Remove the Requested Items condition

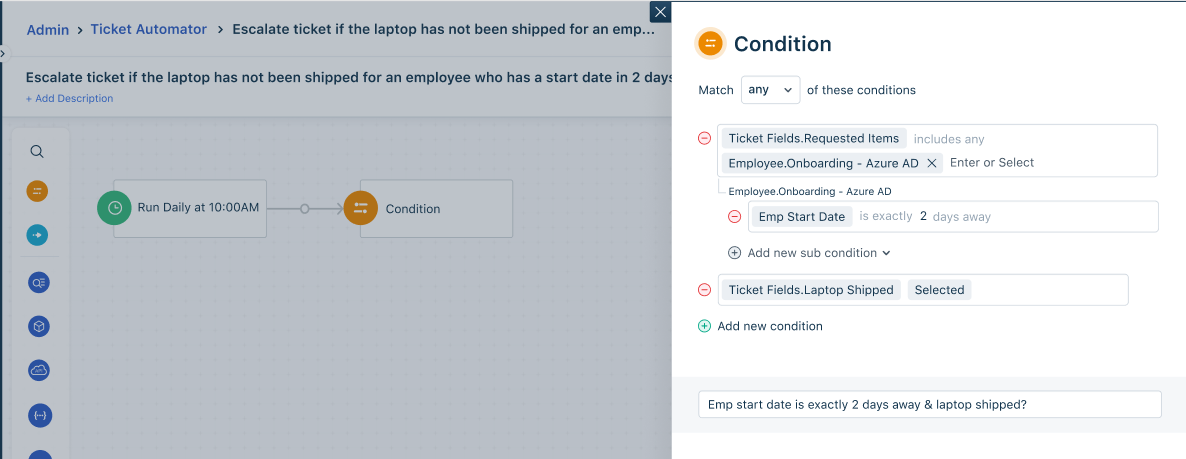click(704, 138)
